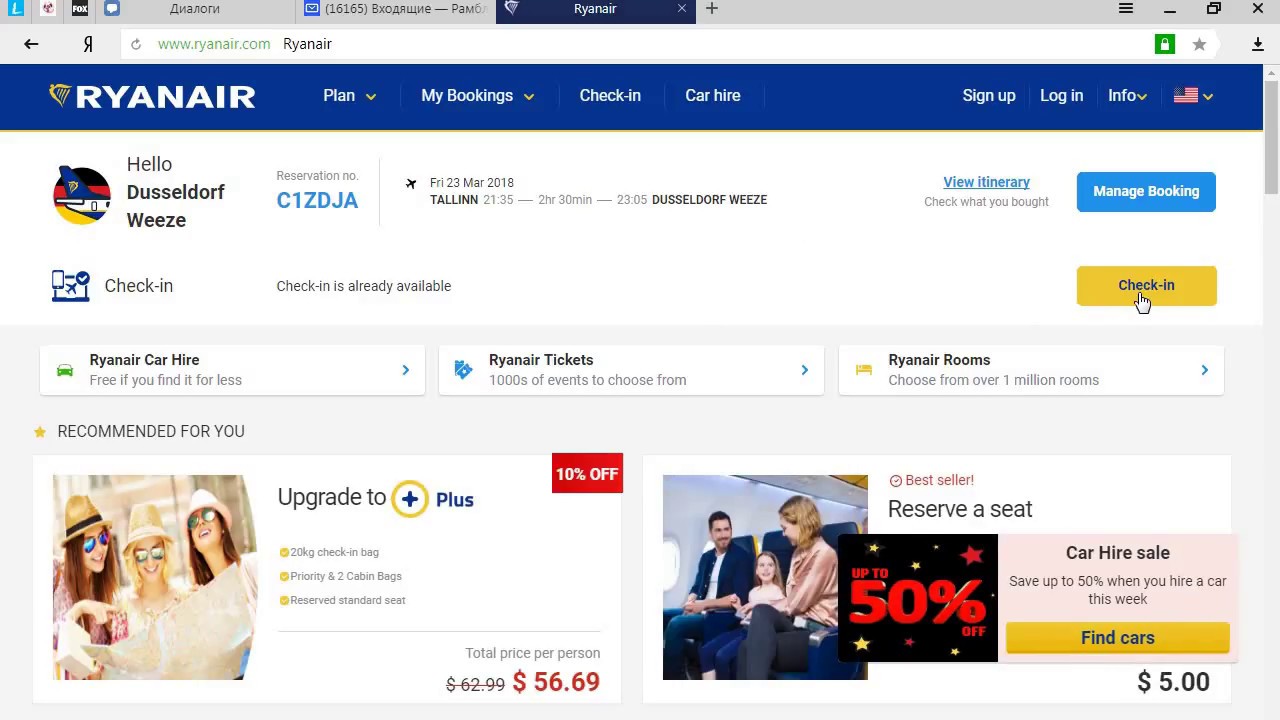Image resolution: width=1280 pixels, height=720 pixels.
Task: Click the yellow Check-in button
Action: point(1146,286)
